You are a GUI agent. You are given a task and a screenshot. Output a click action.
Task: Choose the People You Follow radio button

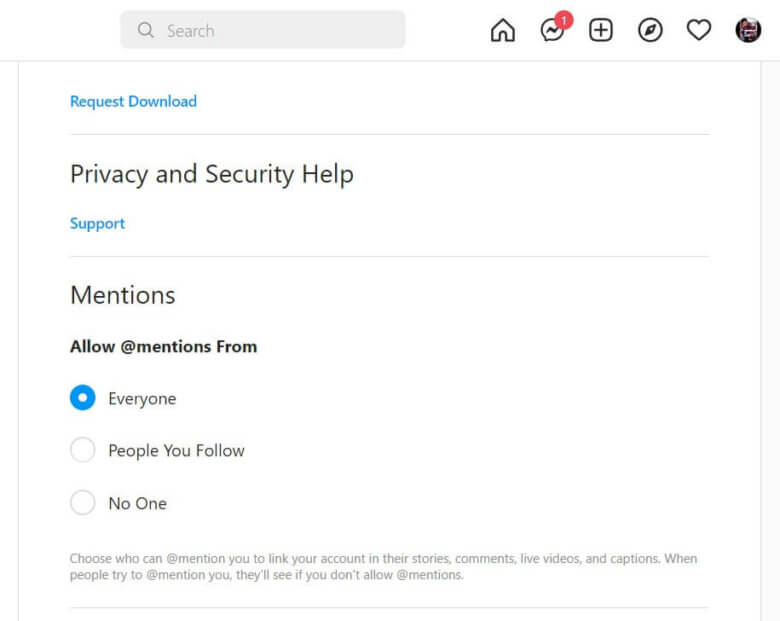(x=82, y=450)
